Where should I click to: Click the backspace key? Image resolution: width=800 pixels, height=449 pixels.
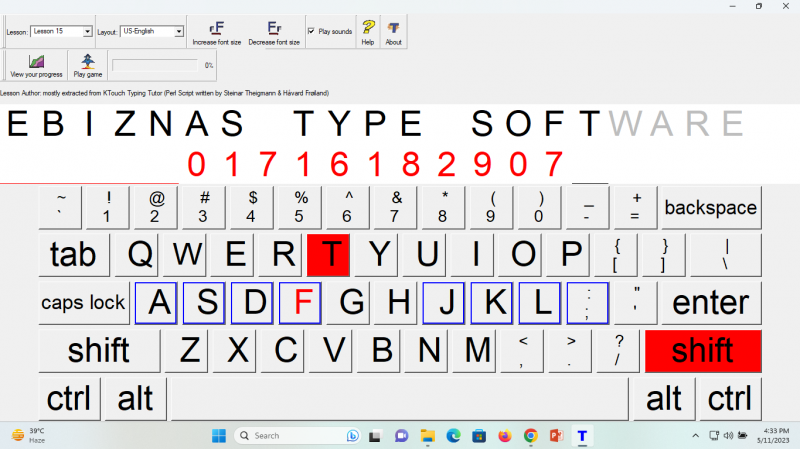point(711,207)
